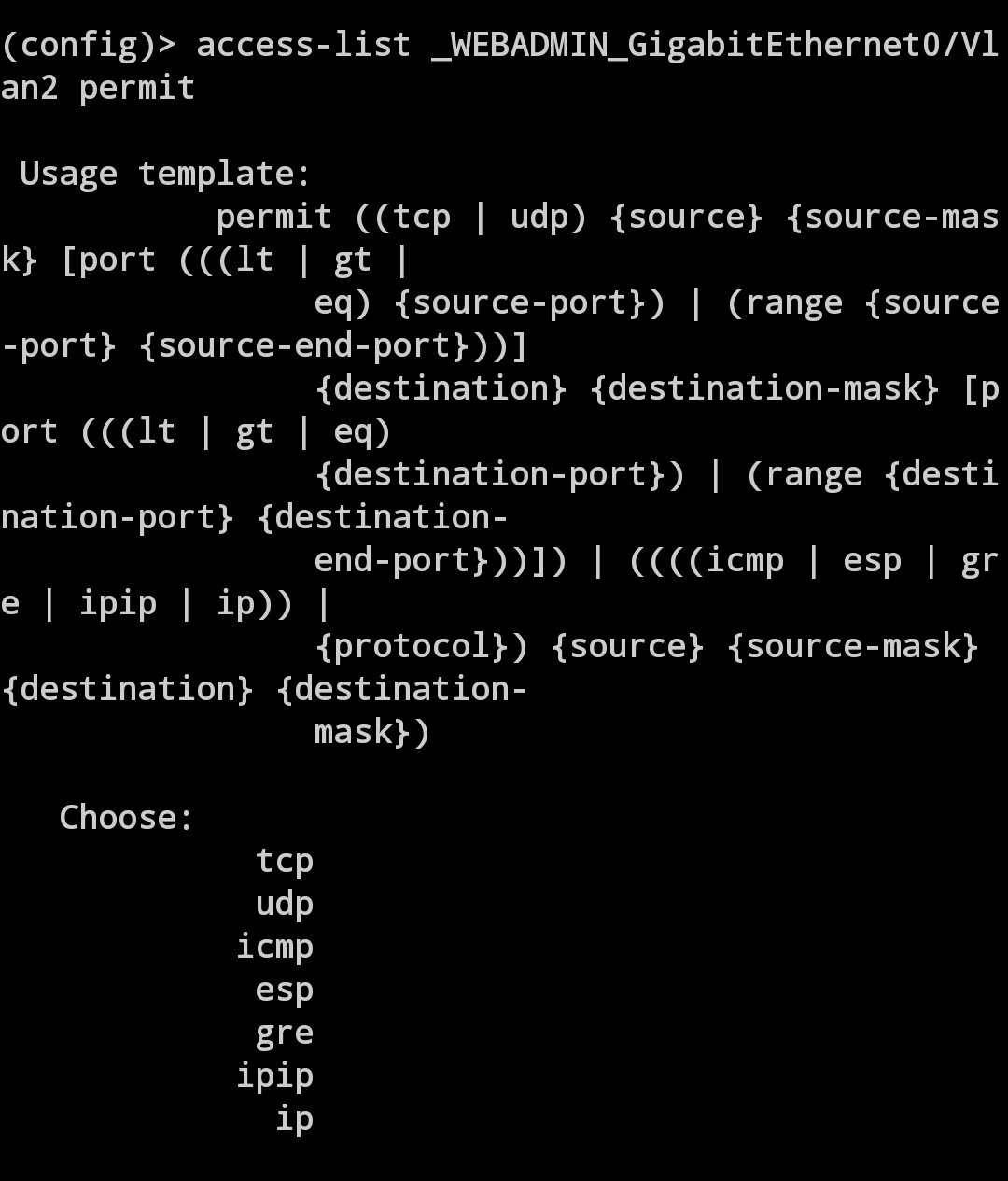Place cursor after permit on command line
This screenshot has width=1008, height=1181.
pyautogui.click(x=197, y=88)
